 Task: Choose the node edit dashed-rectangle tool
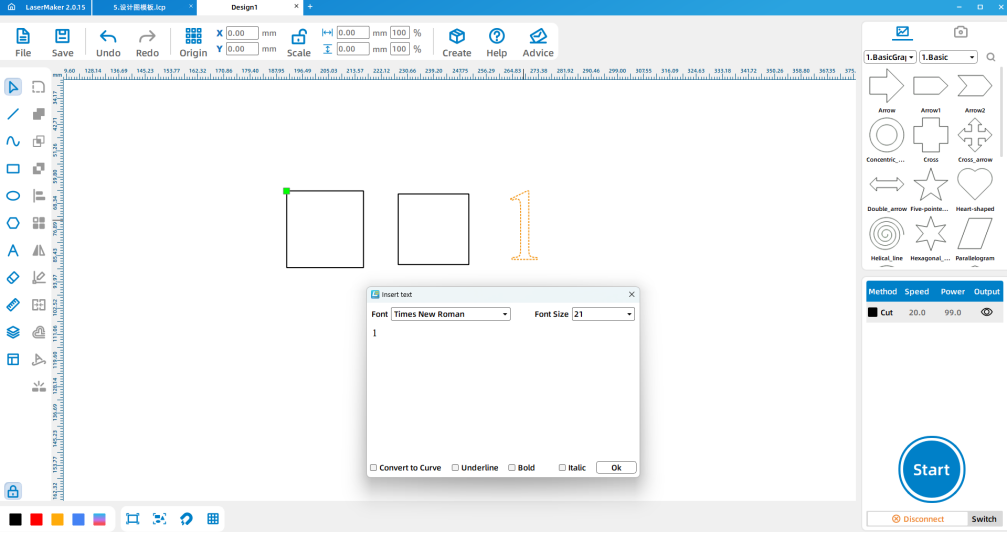pyautogui.click(x=39, y=87)
